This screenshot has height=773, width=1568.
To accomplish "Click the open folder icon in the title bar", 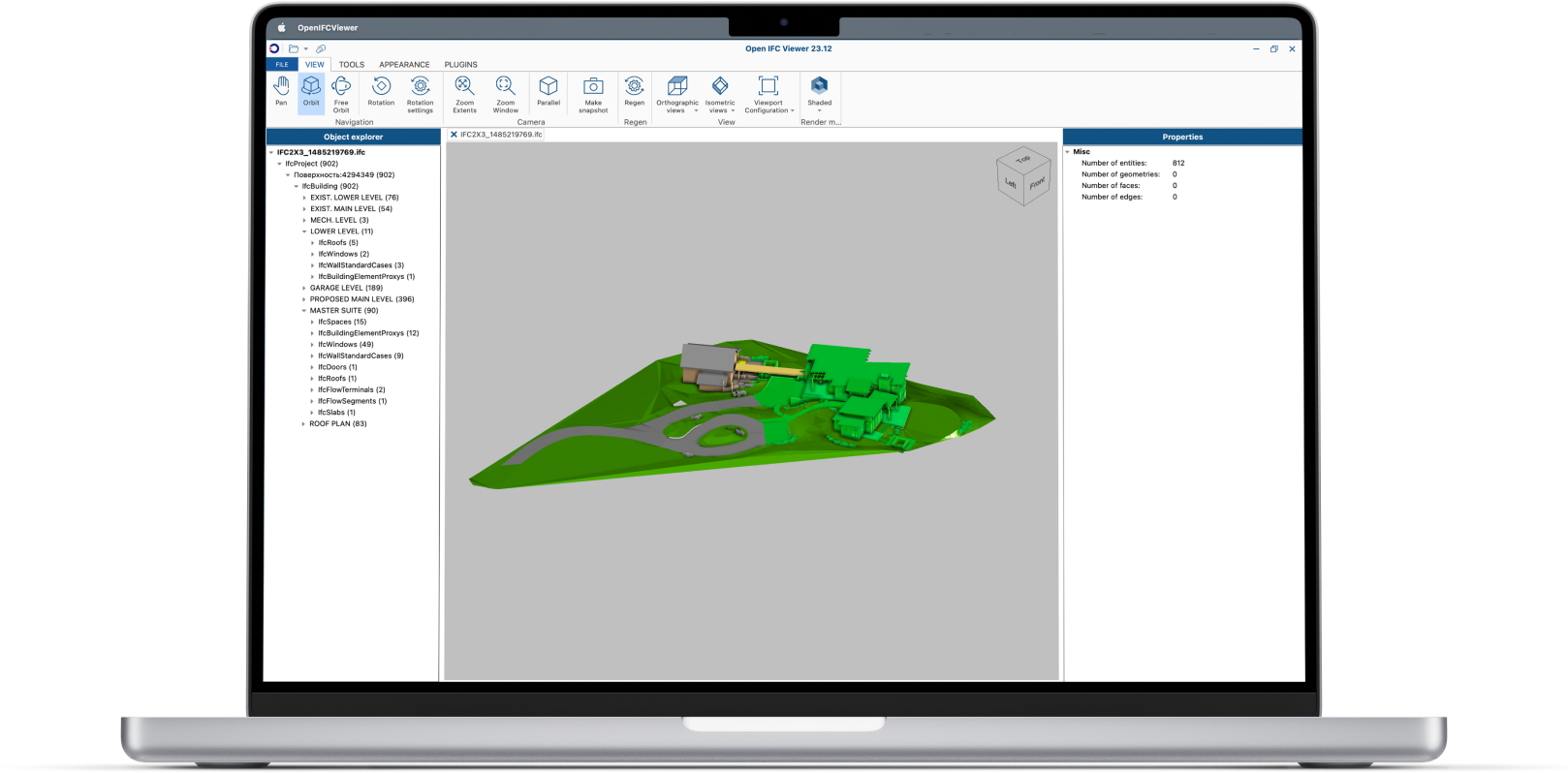I will coord(293,48).
